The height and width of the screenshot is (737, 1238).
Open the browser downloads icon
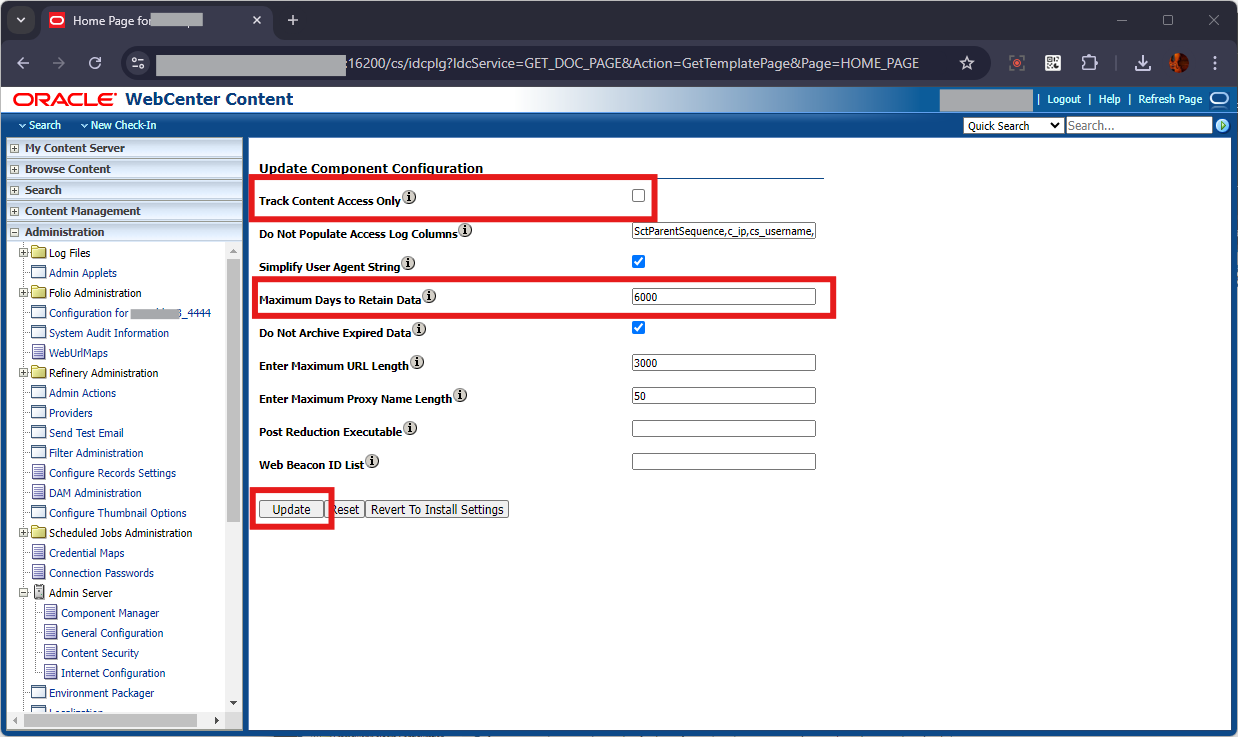click(x=1143, y=63)
